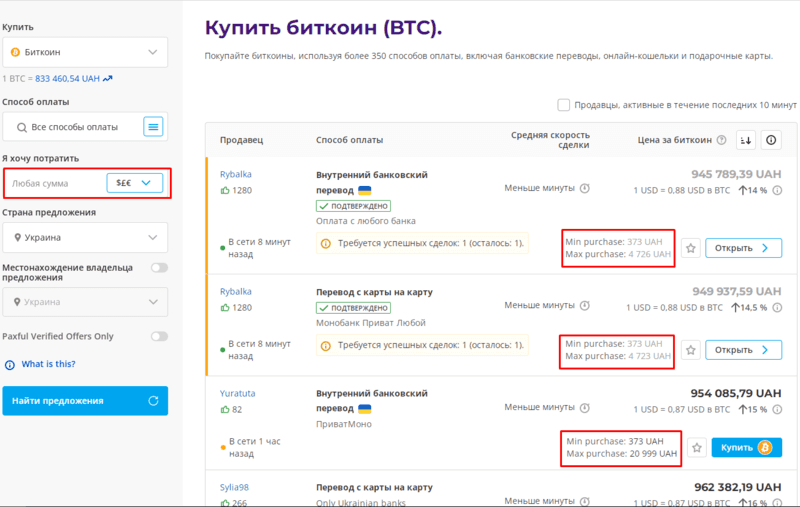Click the Средняя скорость сделки column header
This screenshot has height=507, width=800.
tap(551, 140)
